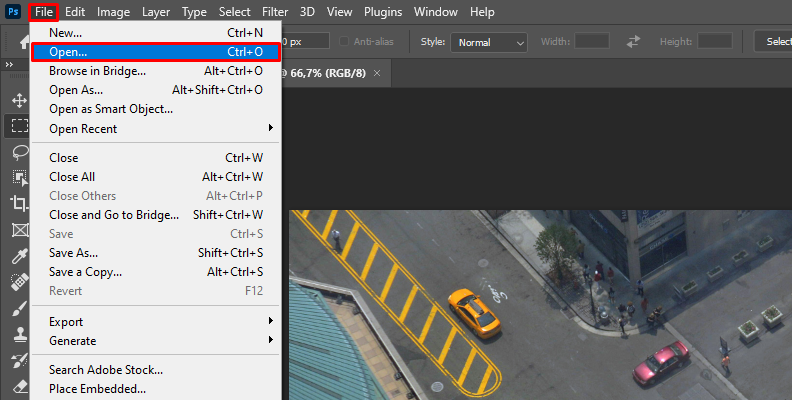Select the Frame tool
The width and height of the screenshot is (792, 400).
[x=20, y=230]
